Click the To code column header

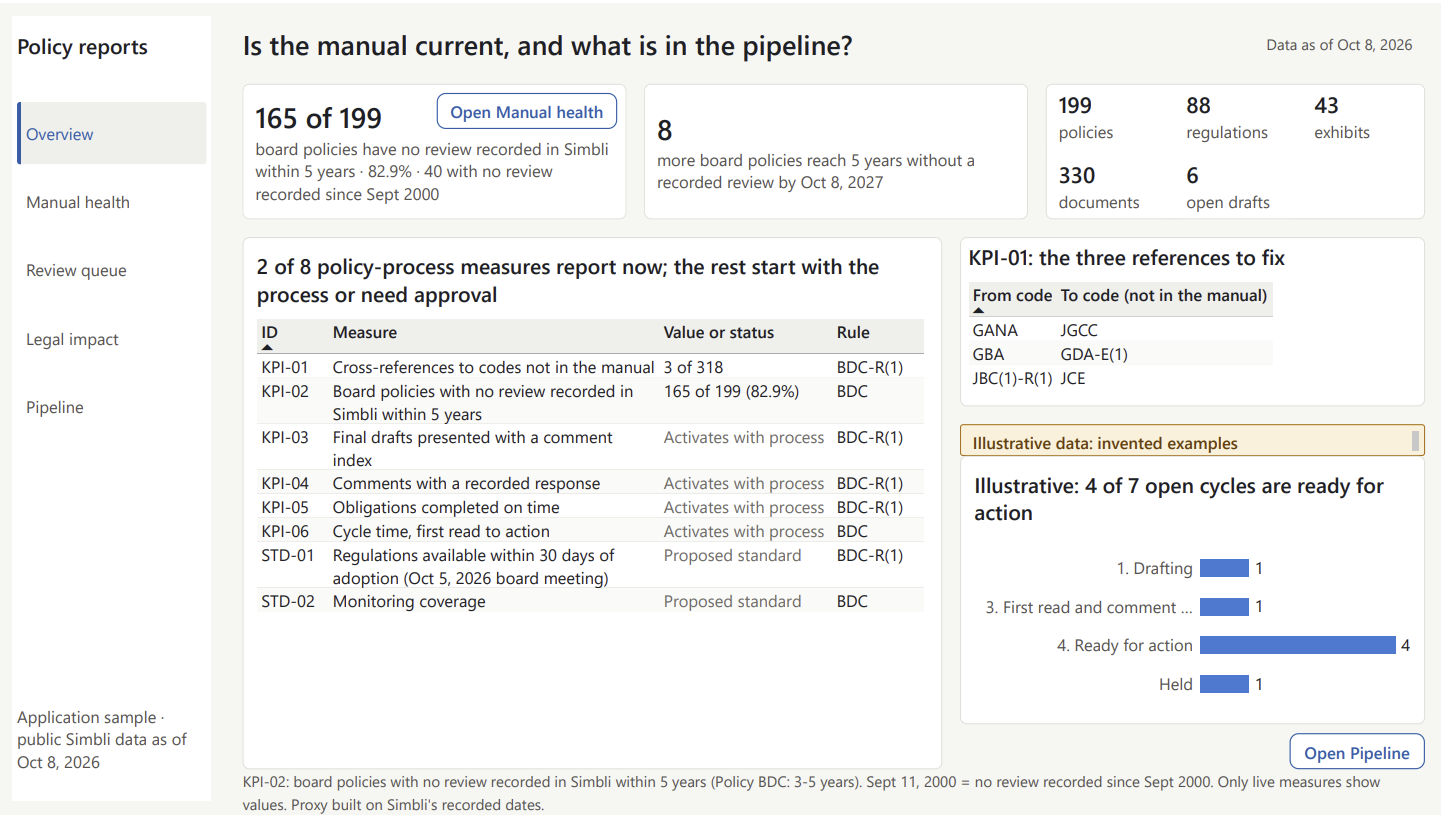point(1164,295)
